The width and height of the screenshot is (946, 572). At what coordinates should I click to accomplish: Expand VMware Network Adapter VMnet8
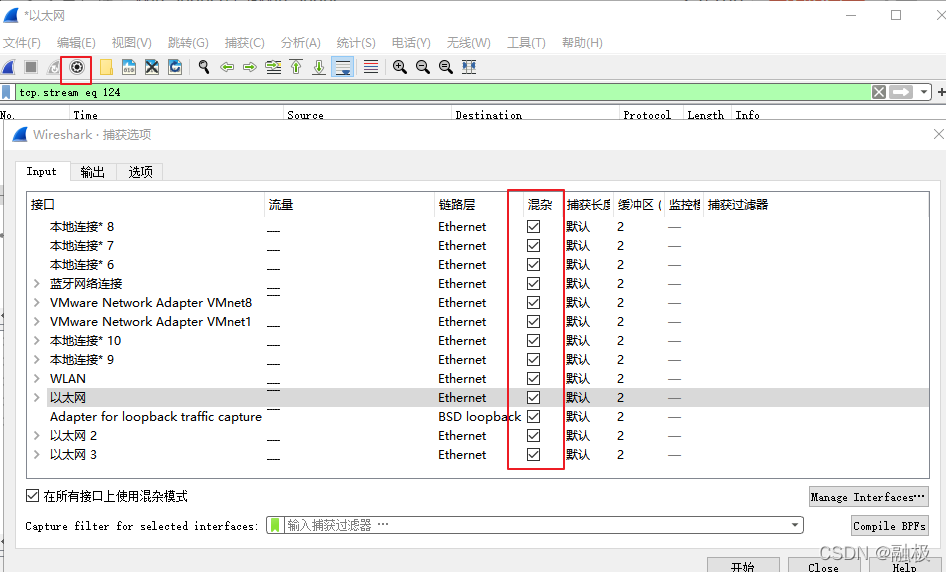coord(37,303)
